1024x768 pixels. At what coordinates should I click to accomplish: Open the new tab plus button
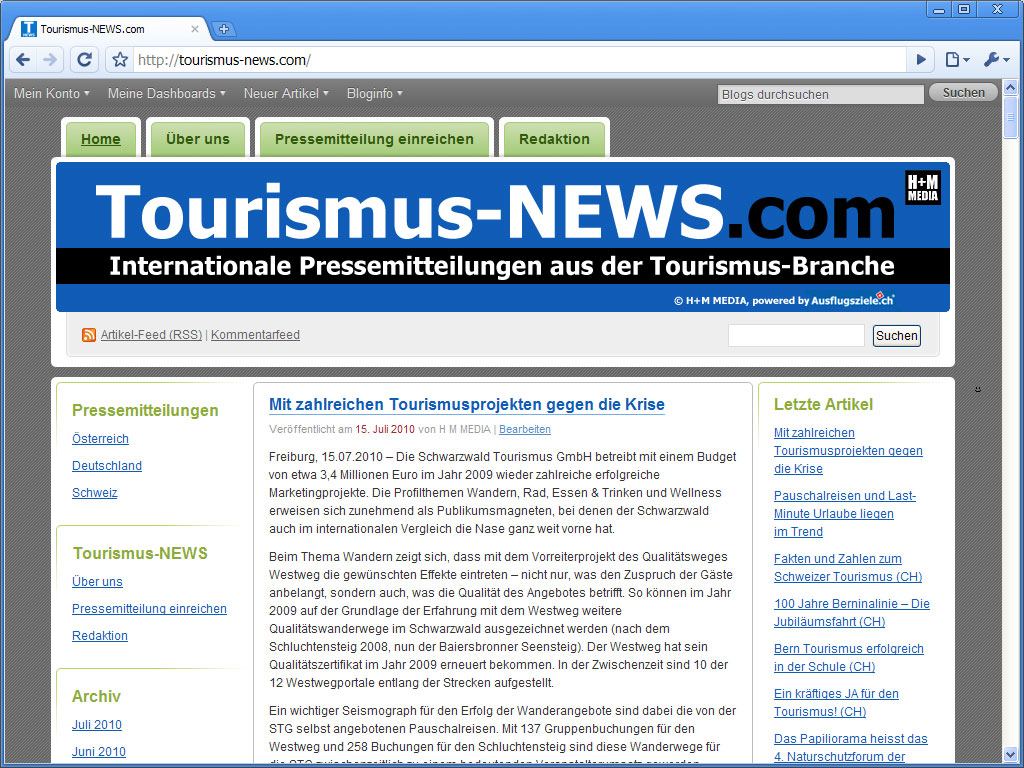click(225, 29)
